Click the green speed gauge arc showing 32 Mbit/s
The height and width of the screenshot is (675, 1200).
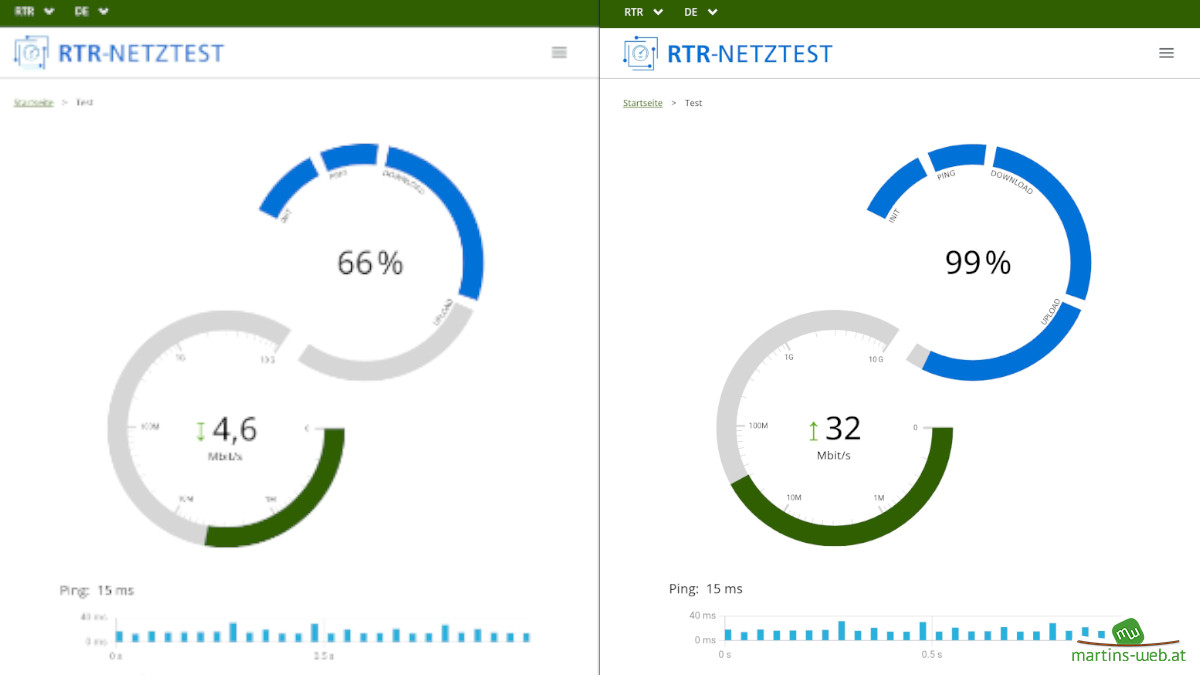pos(835,535)
